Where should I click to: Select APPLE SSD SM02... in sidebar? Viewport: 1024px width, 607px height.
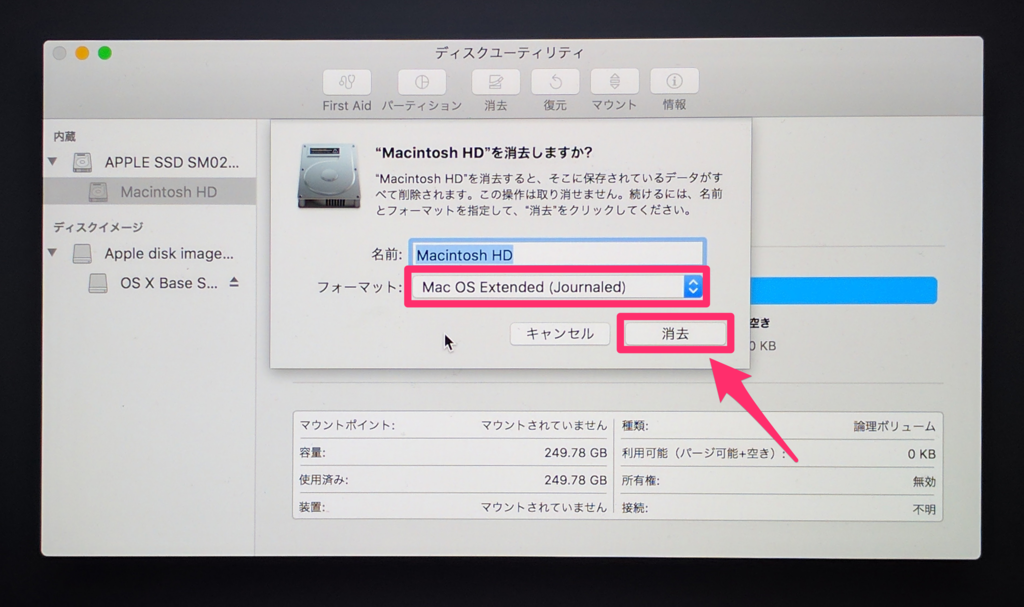(172, 162)
